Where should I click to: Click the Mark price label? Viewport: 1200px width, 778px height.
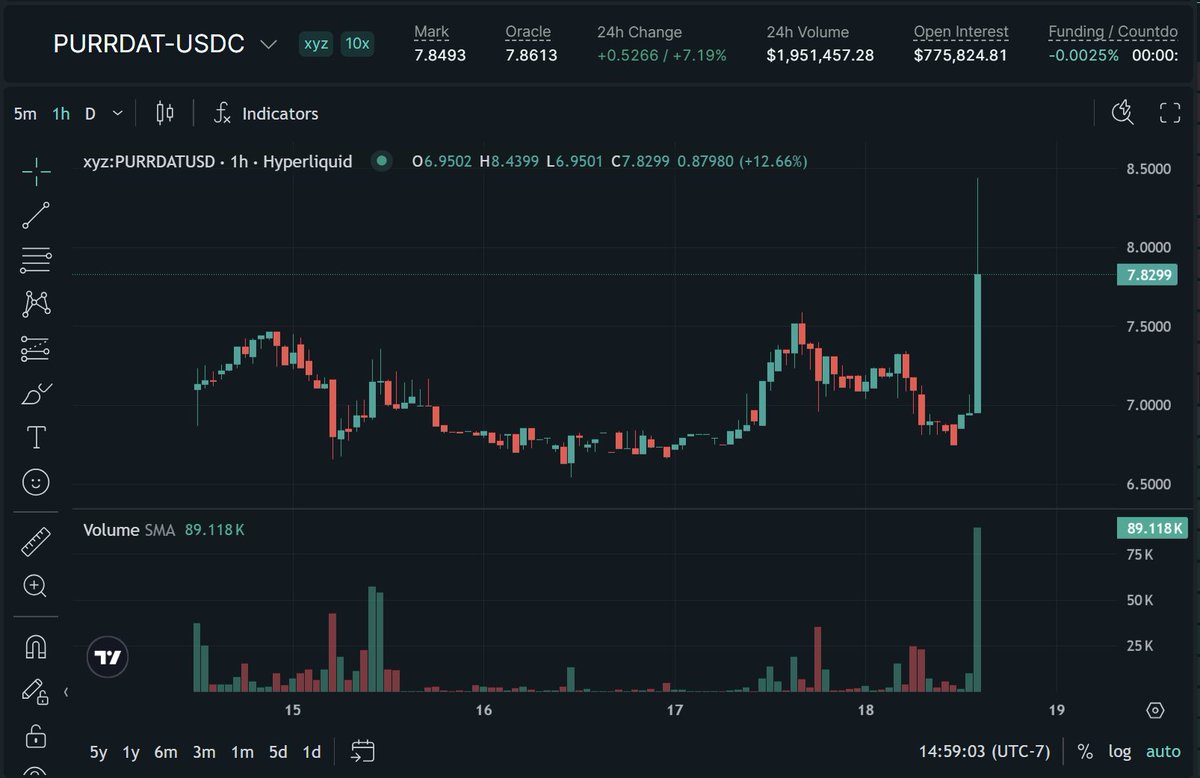(x=432, y=32)
